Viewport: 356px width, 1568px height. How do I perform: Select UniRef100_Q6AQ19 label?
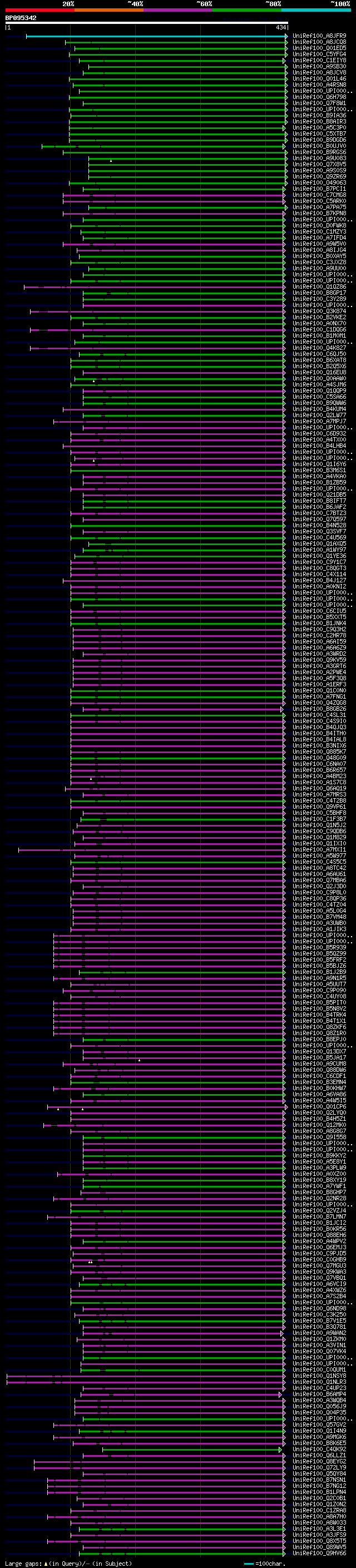(x=319, y=788)
